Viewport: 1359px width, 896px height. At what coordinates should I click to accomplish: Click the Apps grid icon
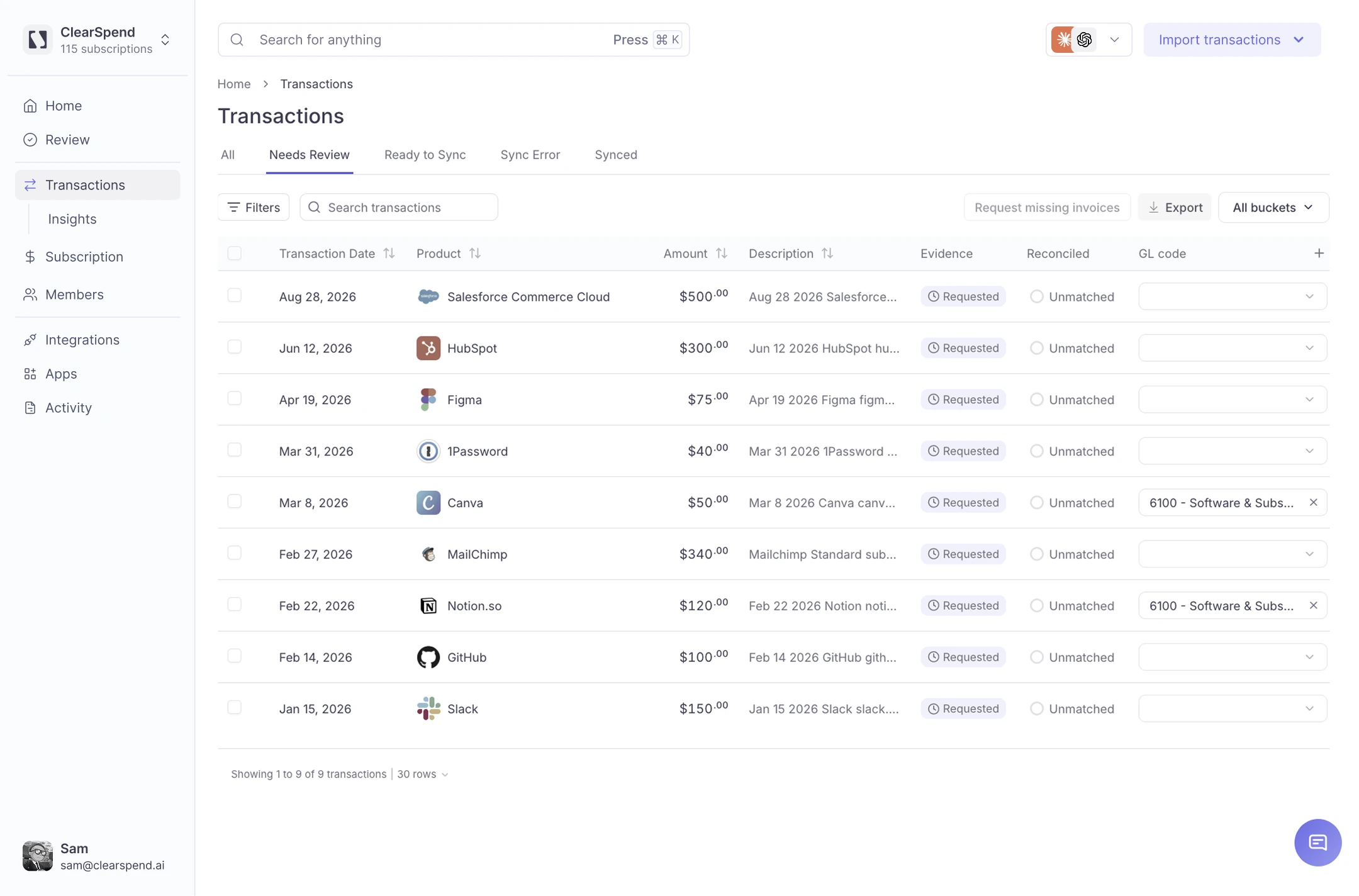(30, 374)
